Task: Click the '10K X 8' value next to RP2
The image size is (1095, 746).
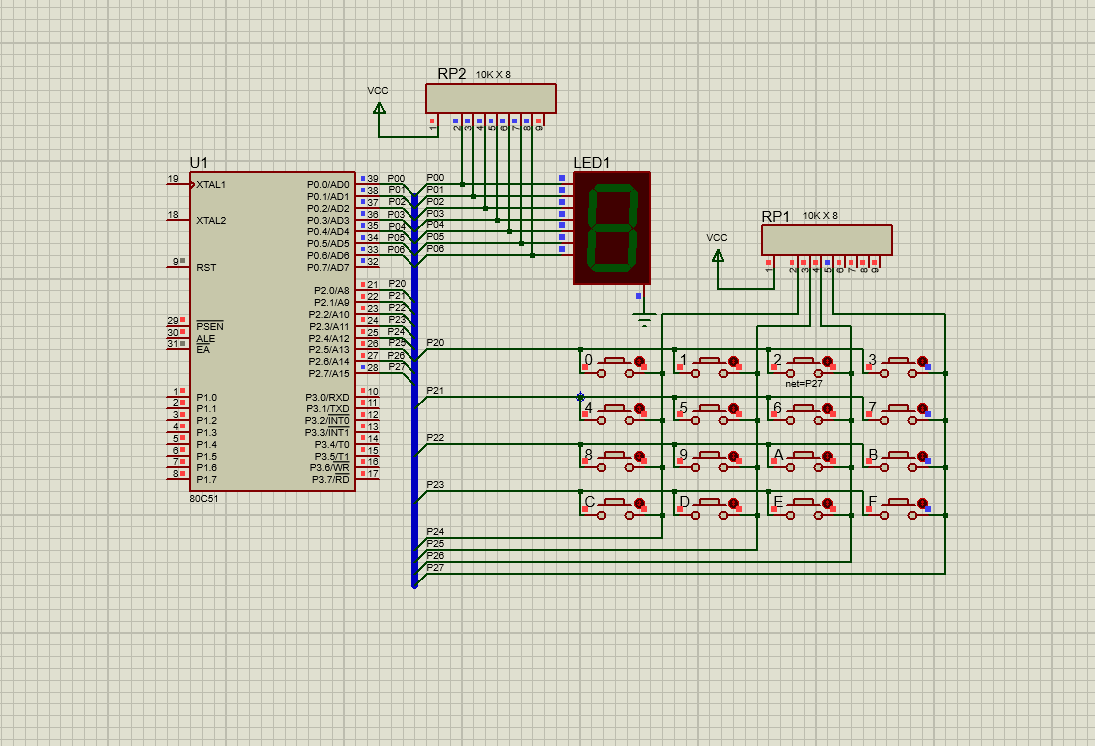Action: (x=493, y=75)
